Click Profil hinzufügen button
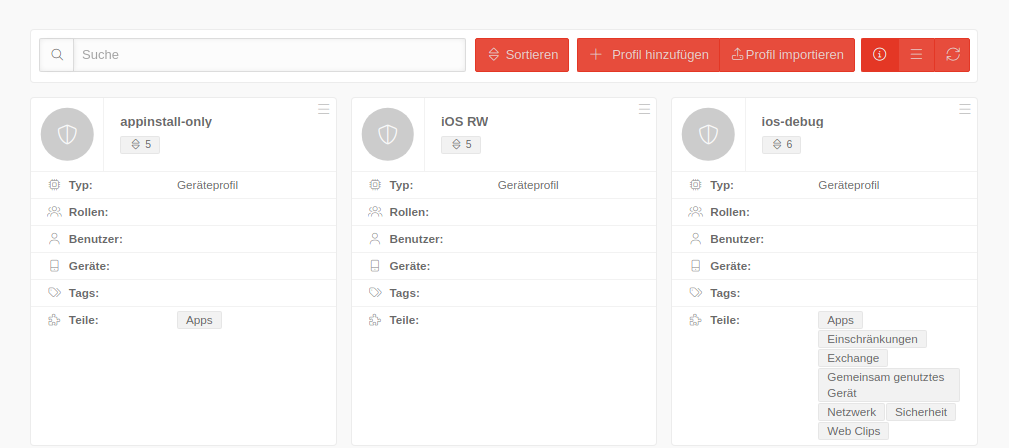 pos(648,55)
